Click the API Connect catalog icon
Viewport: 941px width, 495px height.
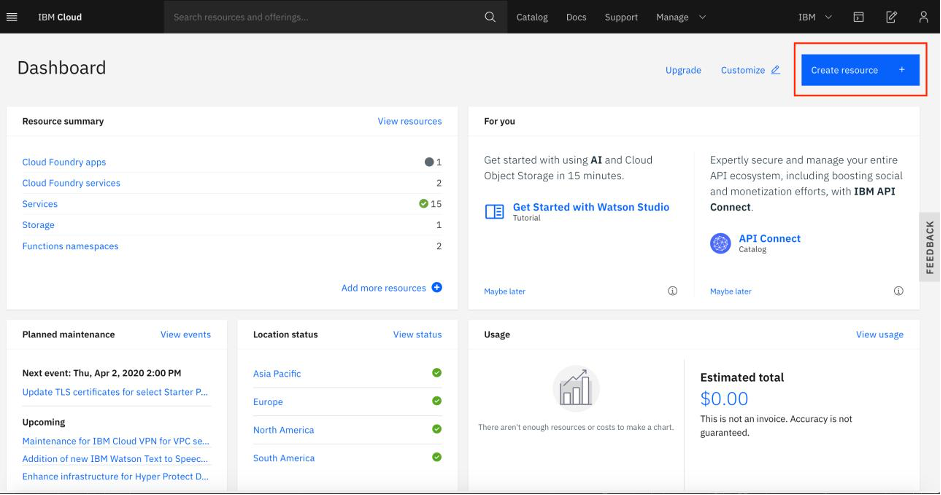pyautogui.click(x=720, y=243)
